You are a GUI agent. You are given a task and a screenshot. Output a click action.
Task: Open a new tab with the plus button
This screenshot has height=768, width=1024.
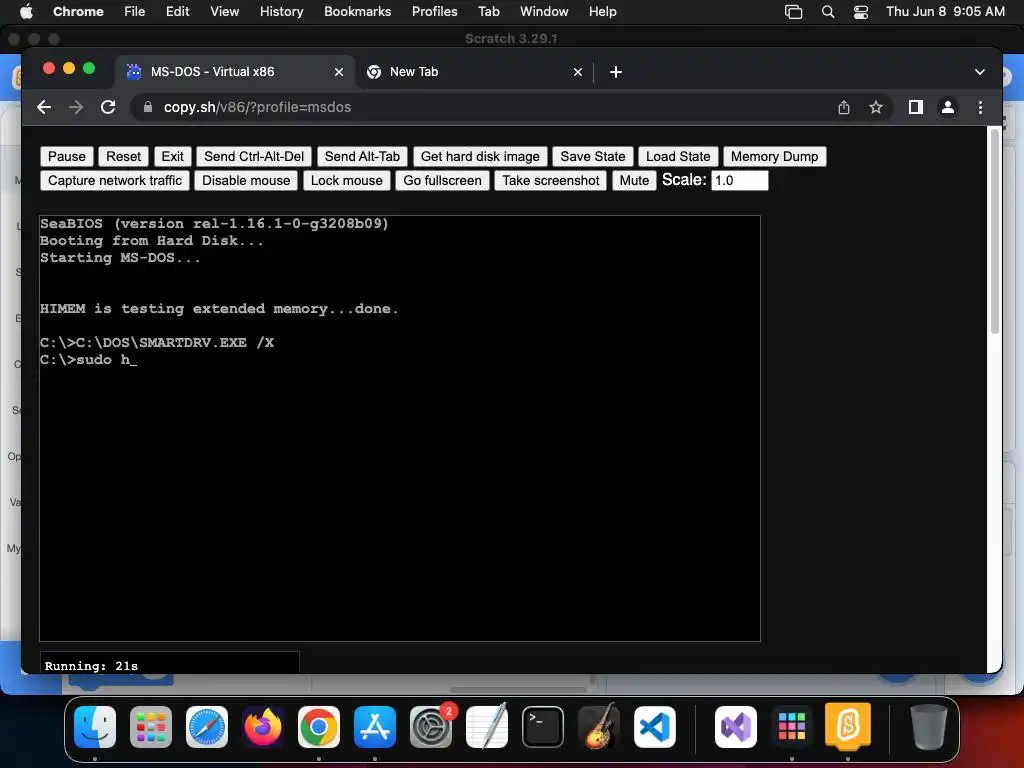click(x=616, y=72)
